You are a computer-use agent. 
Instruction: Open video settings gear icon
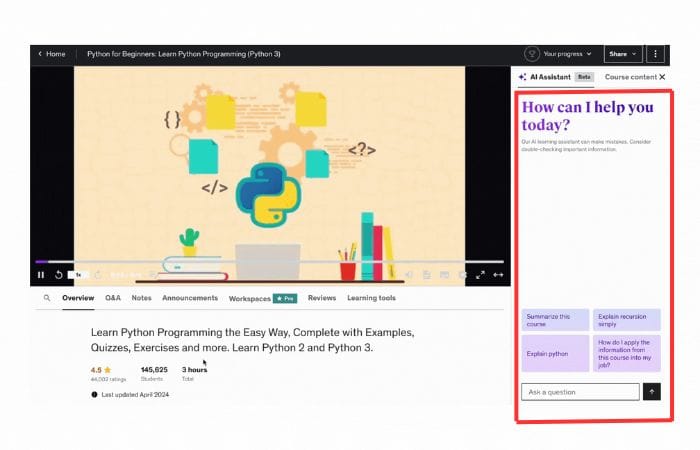point(462,275)
